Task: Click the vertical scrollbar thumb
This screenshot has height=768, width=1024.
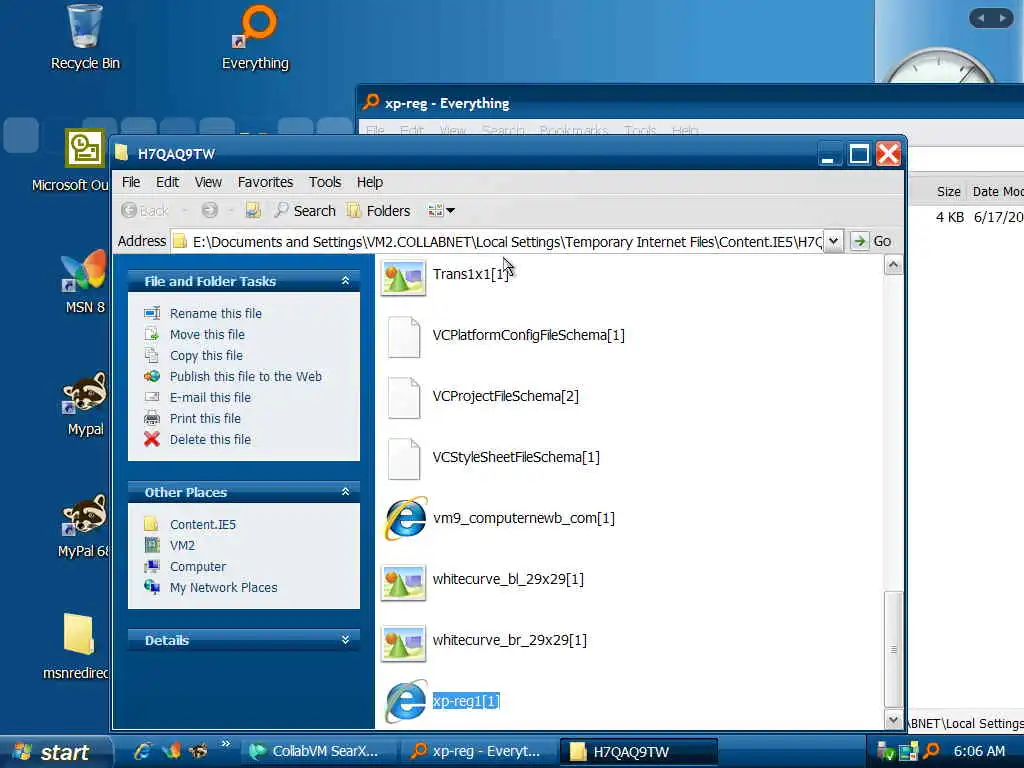Action: point(893,649)
